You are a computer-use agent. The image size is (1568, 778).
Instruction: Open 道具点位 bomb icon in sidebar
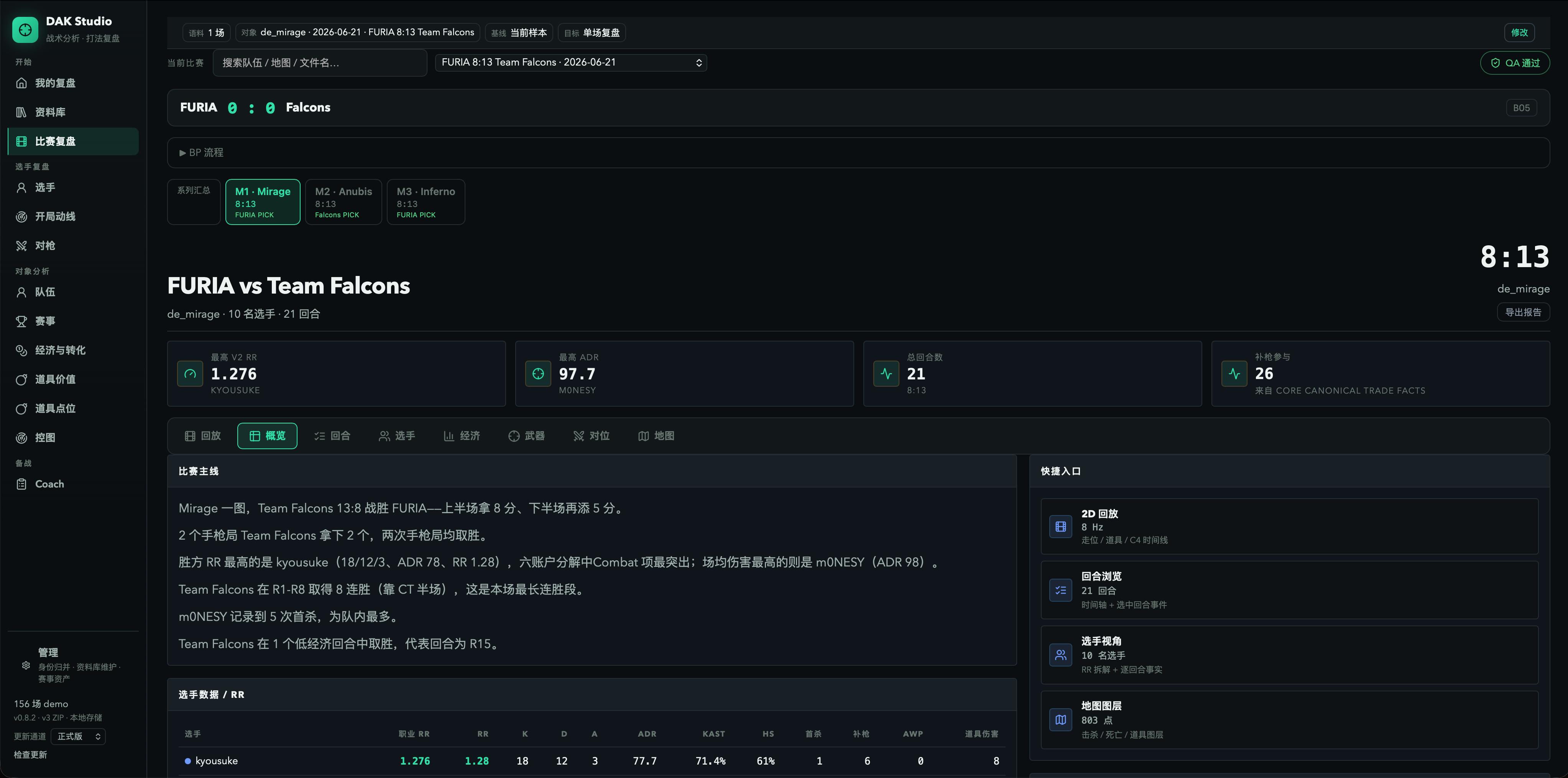point(21,409)
